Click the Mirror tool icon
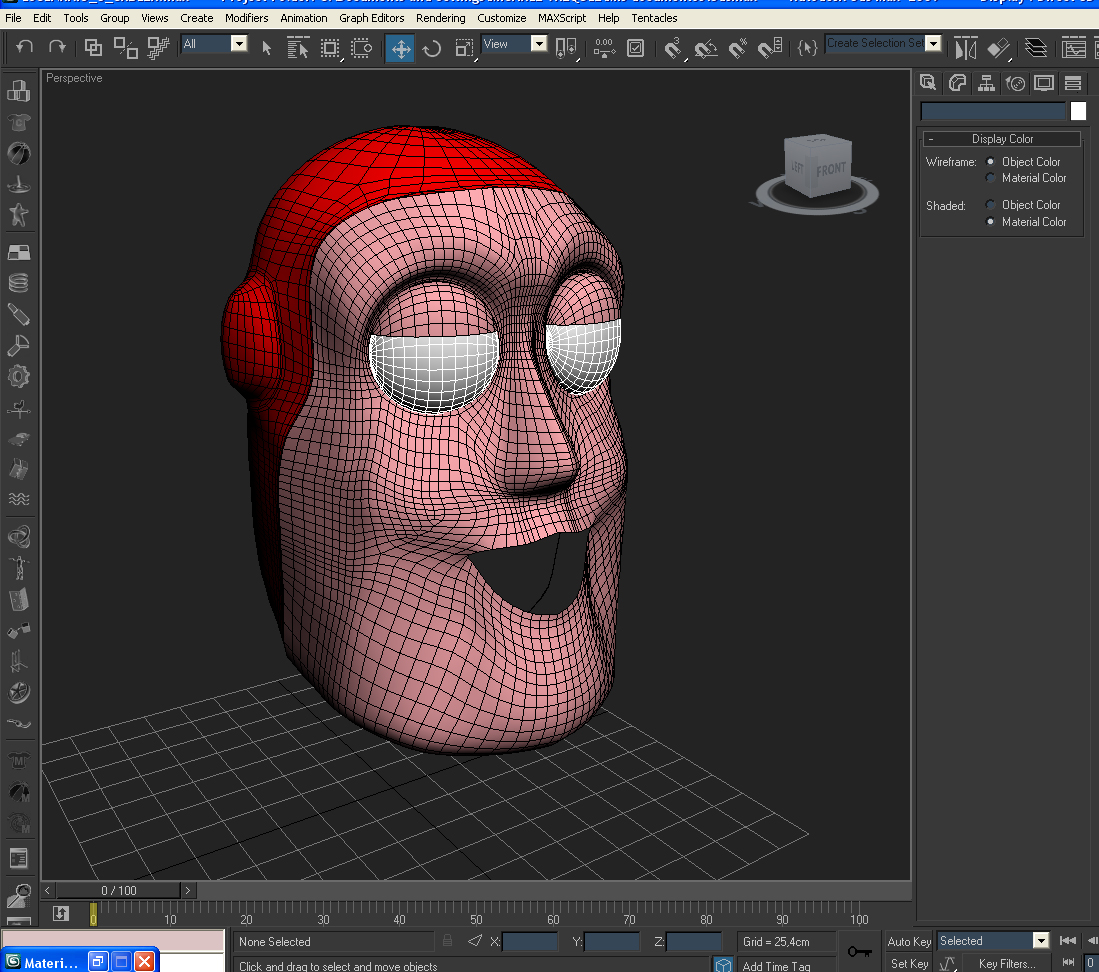This screenshot has height=972, width=1099. pos(966,48)
